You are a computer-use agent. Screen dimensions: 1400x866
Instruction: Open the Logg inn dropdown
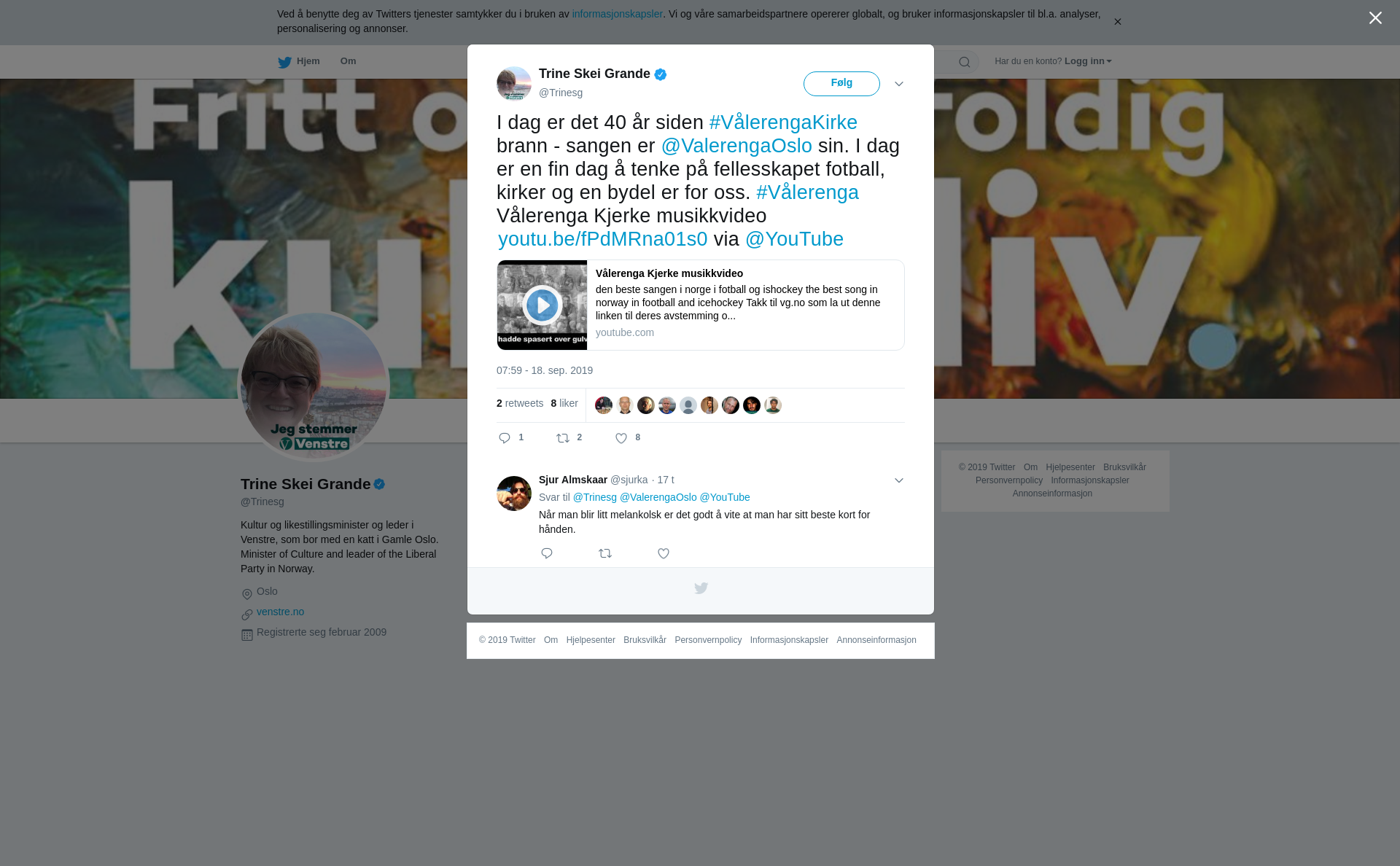point(1088,61)
